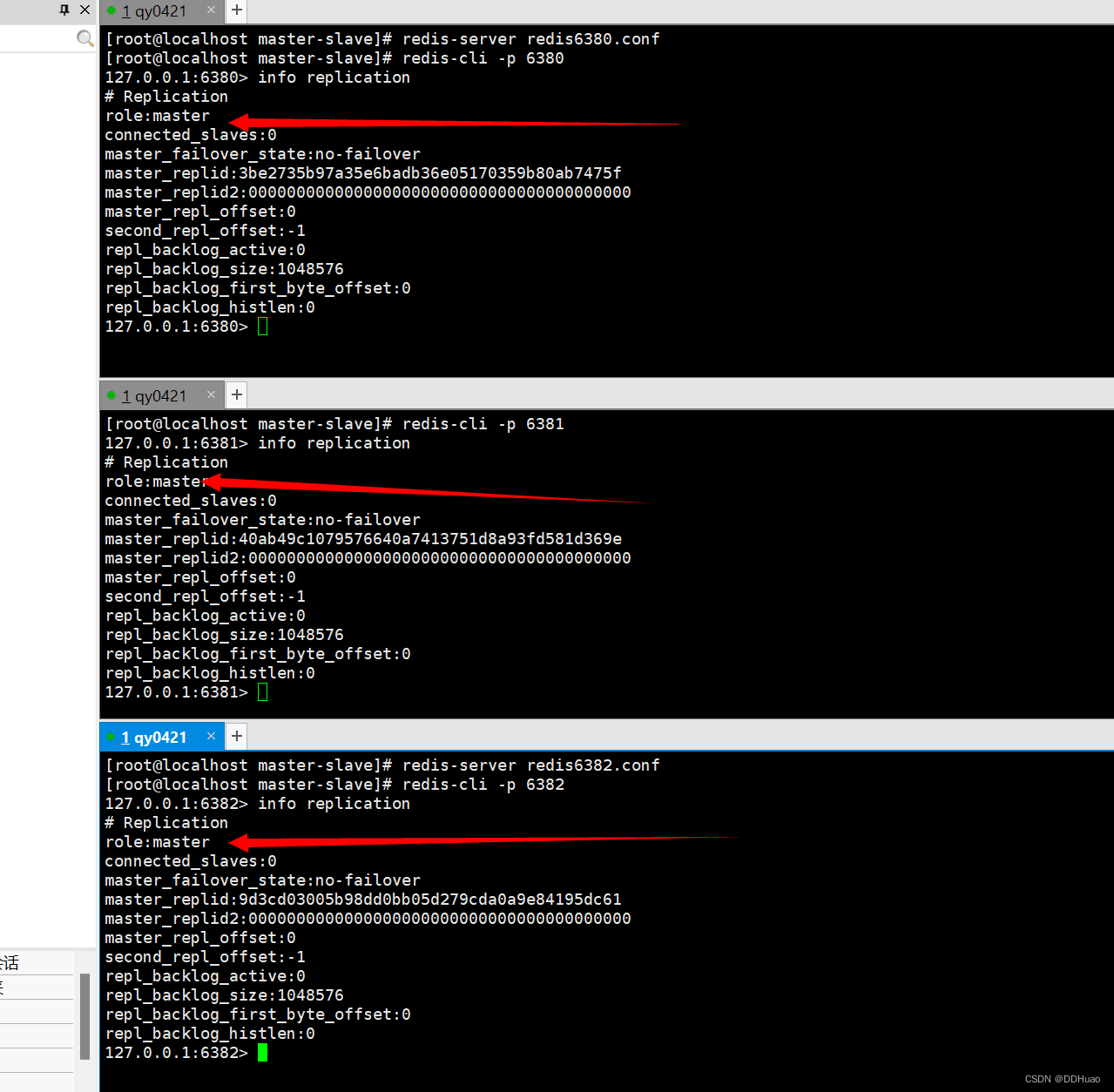Place cursor at the 127.0.0.1:6380 prompt
1114x1092 pixels.
click(263, 326)
